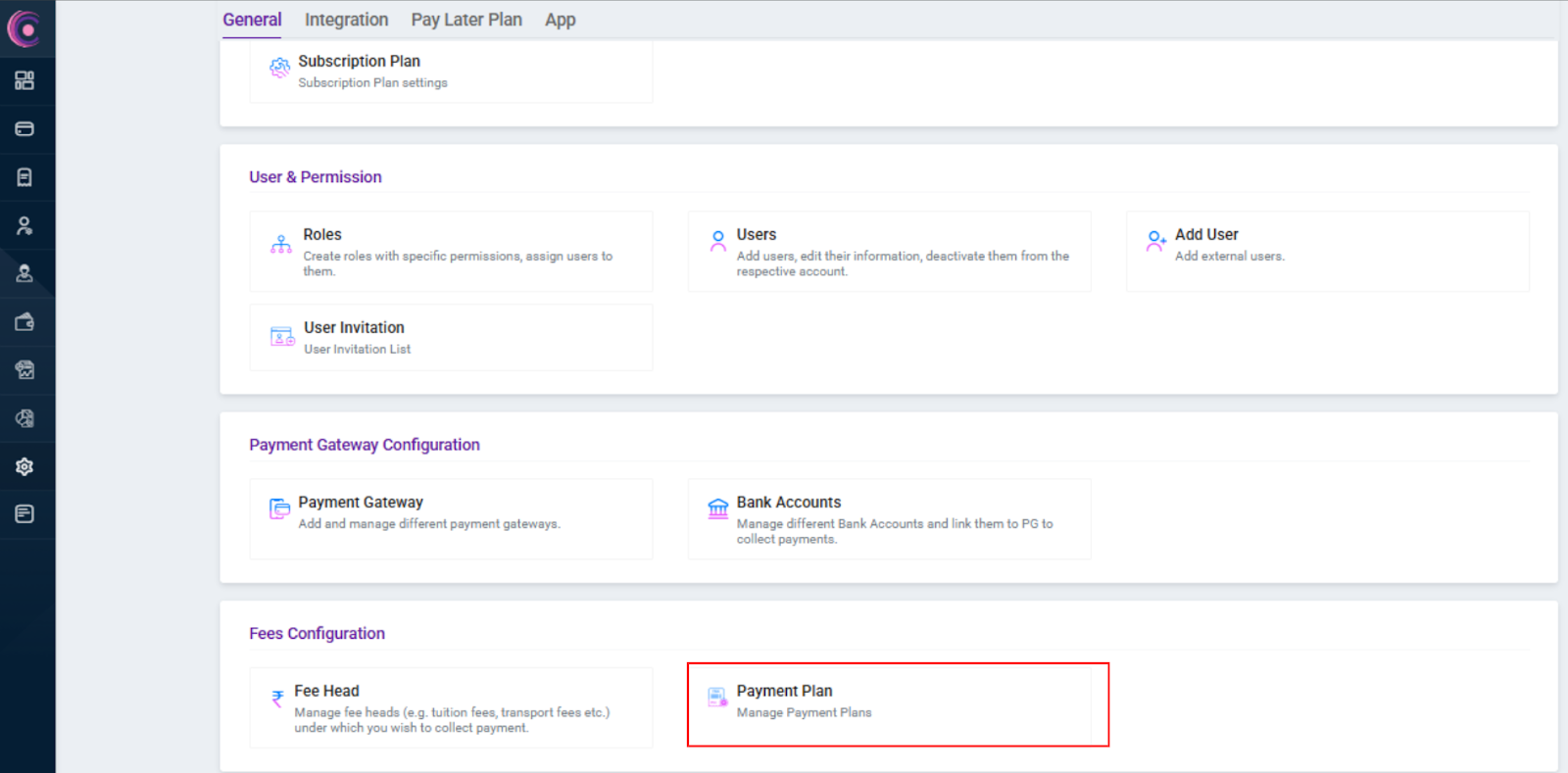Screen dimensions: 1568x773
Task: Open Subscription Plan settings
Action: tap(451, 71)
